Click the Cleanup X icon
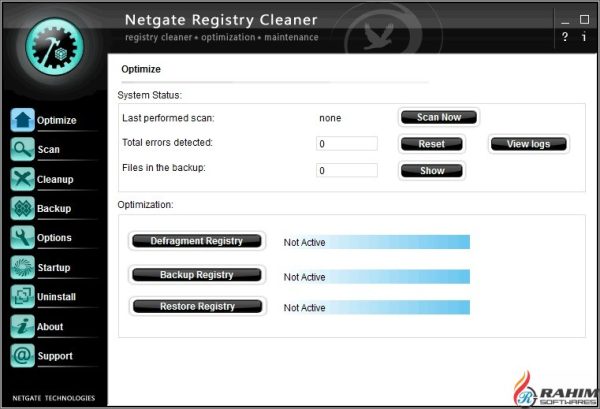The image size is (600, 409). (22, 179)
